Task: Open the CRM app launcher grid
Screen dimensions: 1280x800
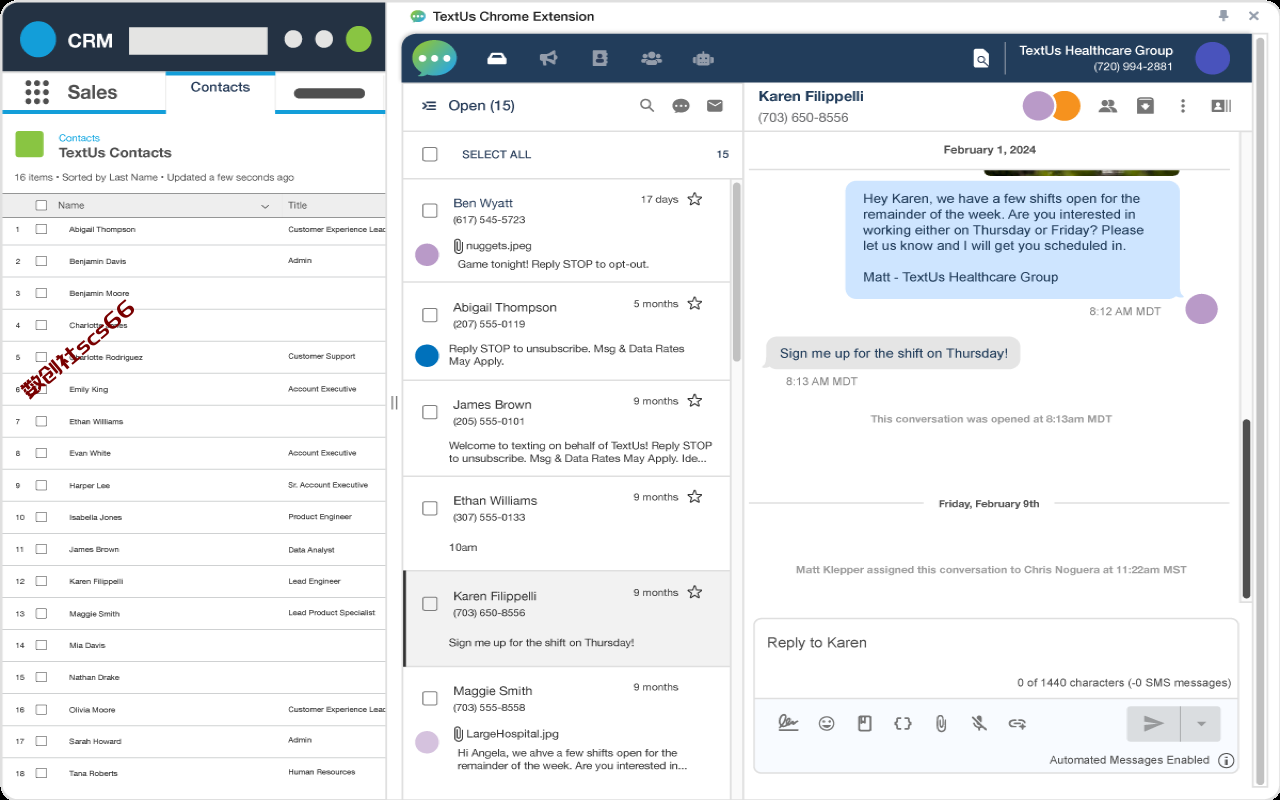Action: [x=37, y=92]
